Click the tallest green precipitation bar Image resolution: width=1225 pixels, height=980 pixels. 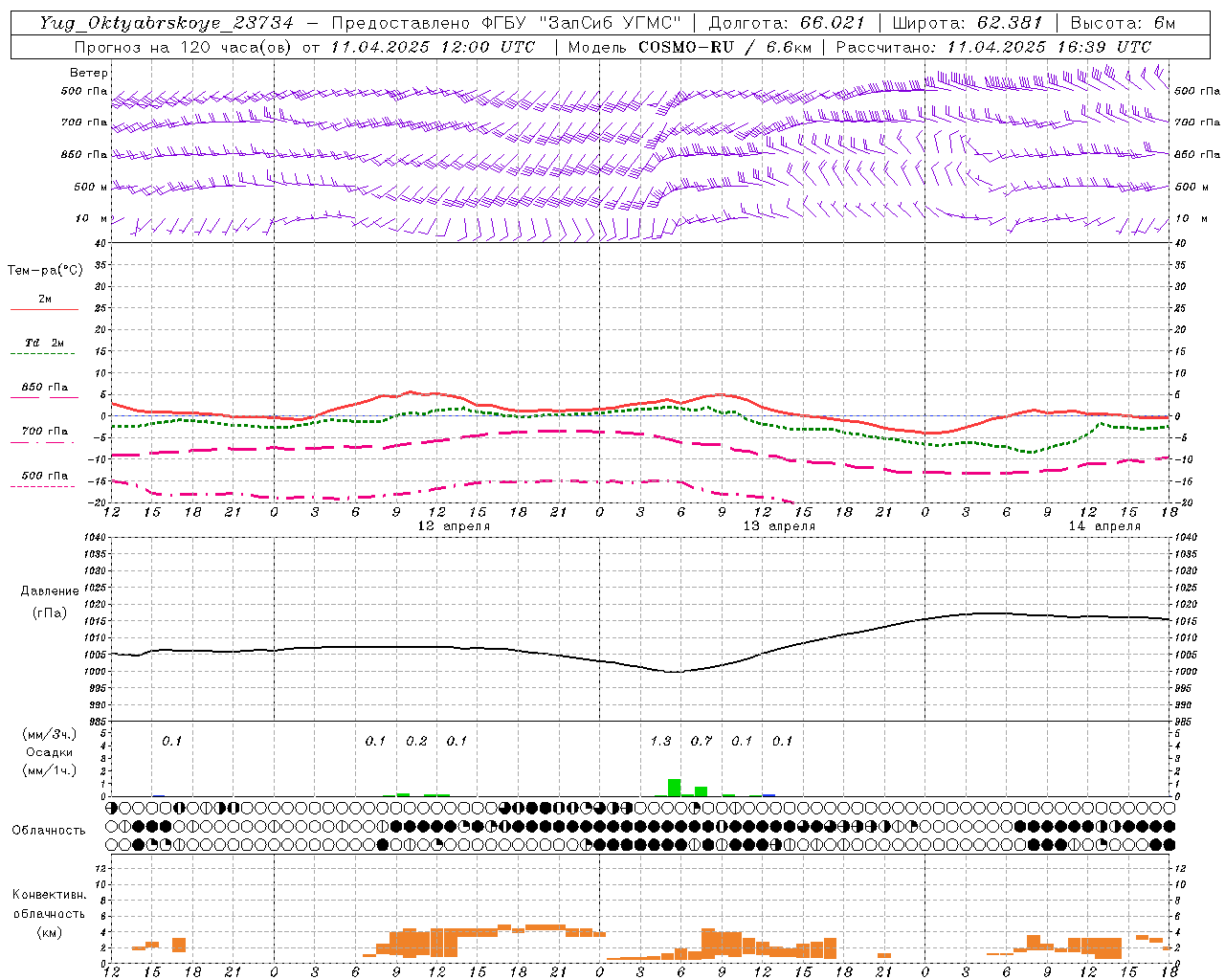pyautogui.click(x=675, y=788)
